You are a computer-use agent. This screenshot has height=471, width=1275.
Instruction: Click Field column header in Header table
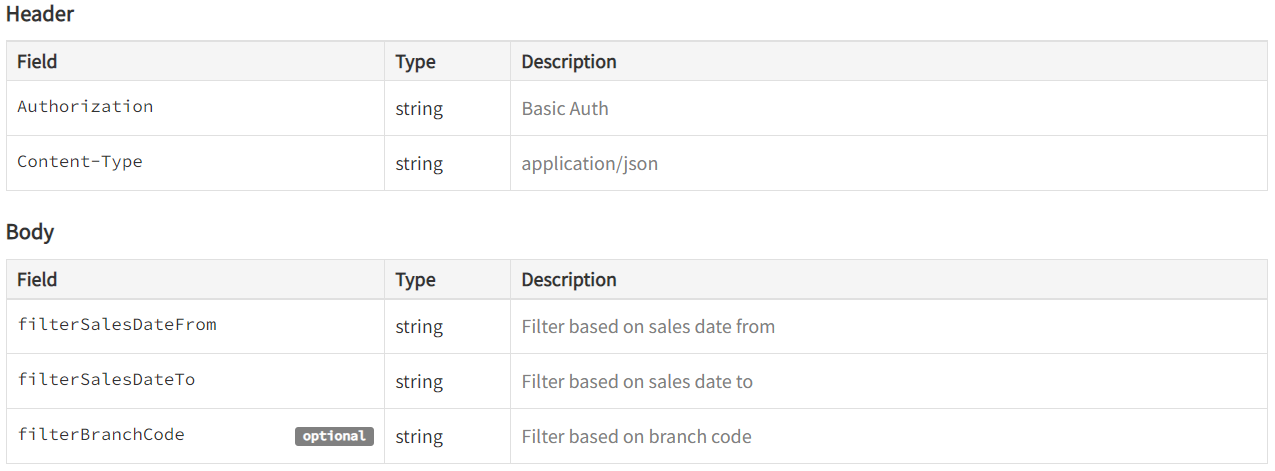click(x=37, y=61)
